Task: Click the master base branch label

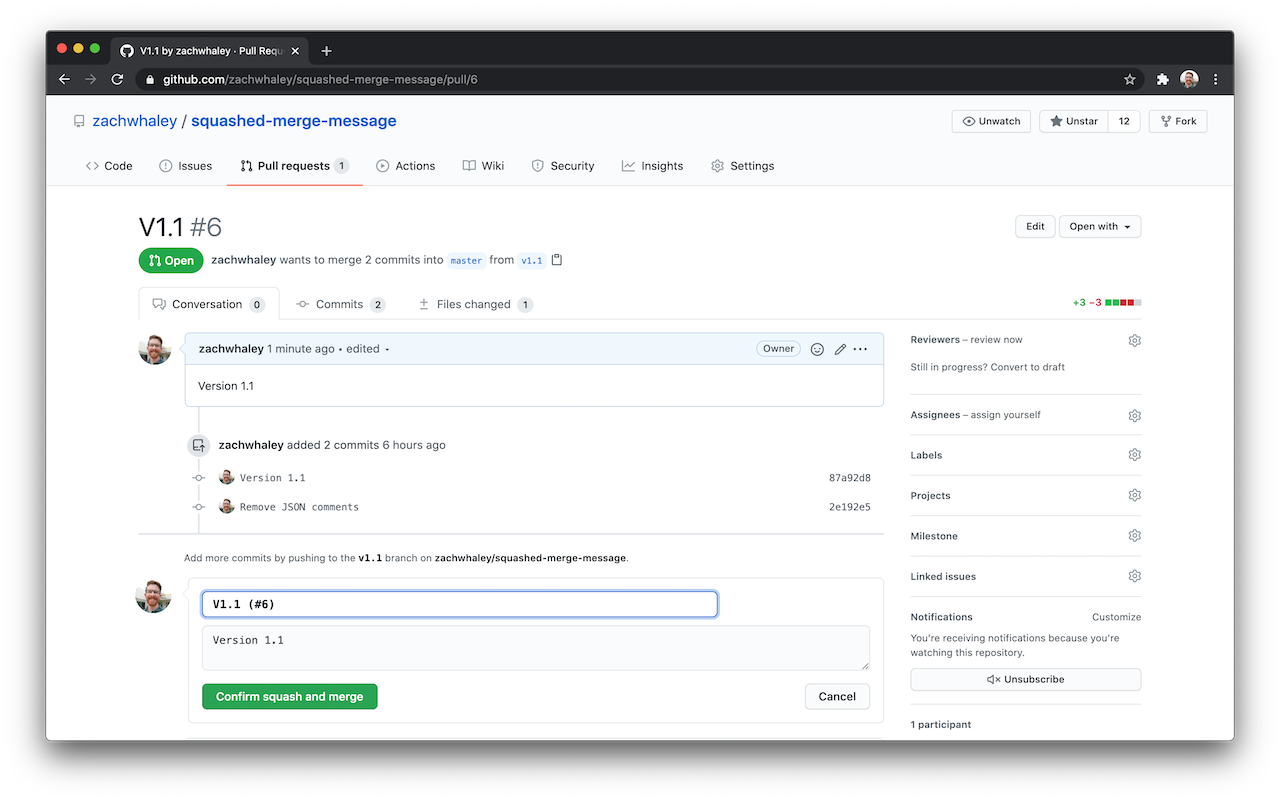Action: coord(466,261)
